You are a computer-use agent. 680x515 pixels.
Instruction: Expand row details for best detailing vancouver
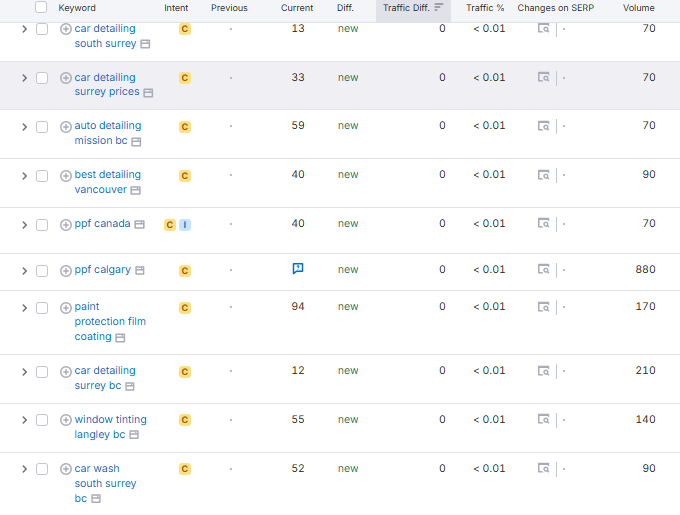tap(24, 176)
